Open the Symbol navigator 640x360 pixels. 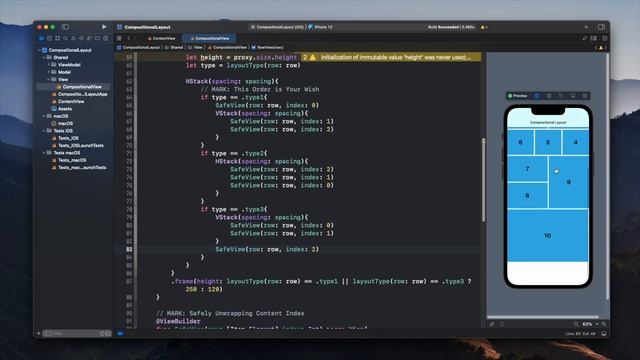tap(58, 38)
